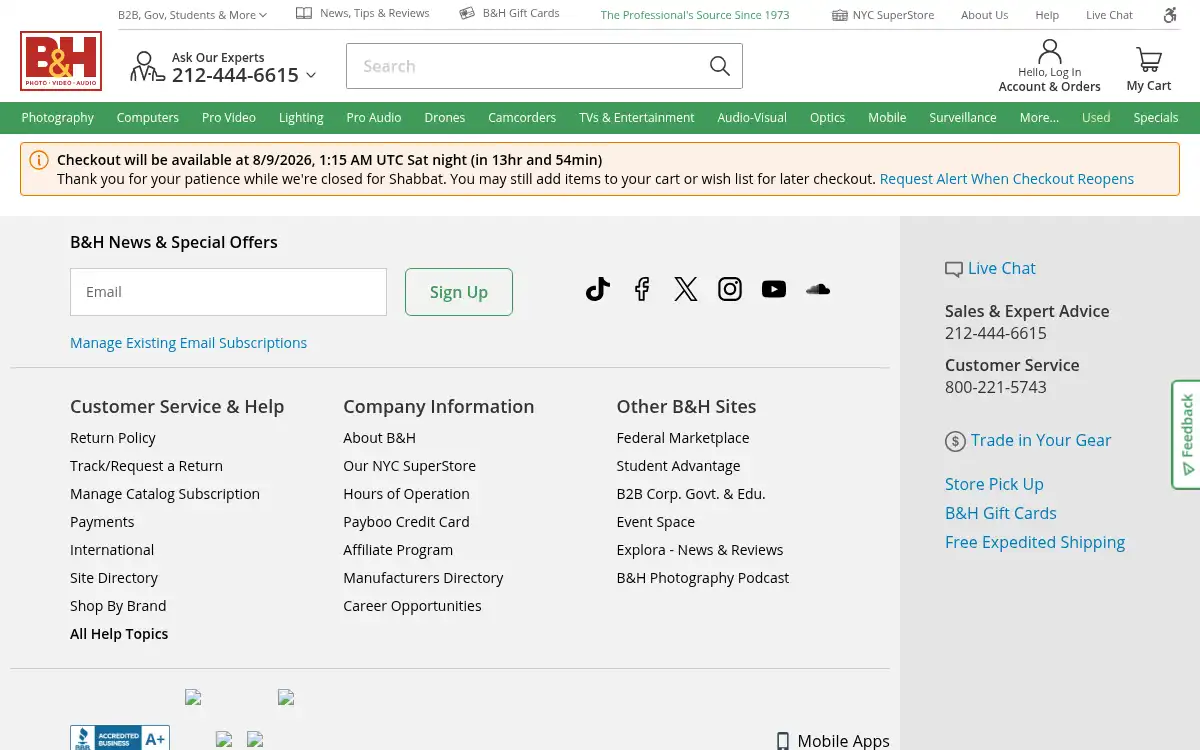Image resolution: width=1200 pixels, height=750 pixels.
Task: Focus the Email input field
Action: point(228,292)
